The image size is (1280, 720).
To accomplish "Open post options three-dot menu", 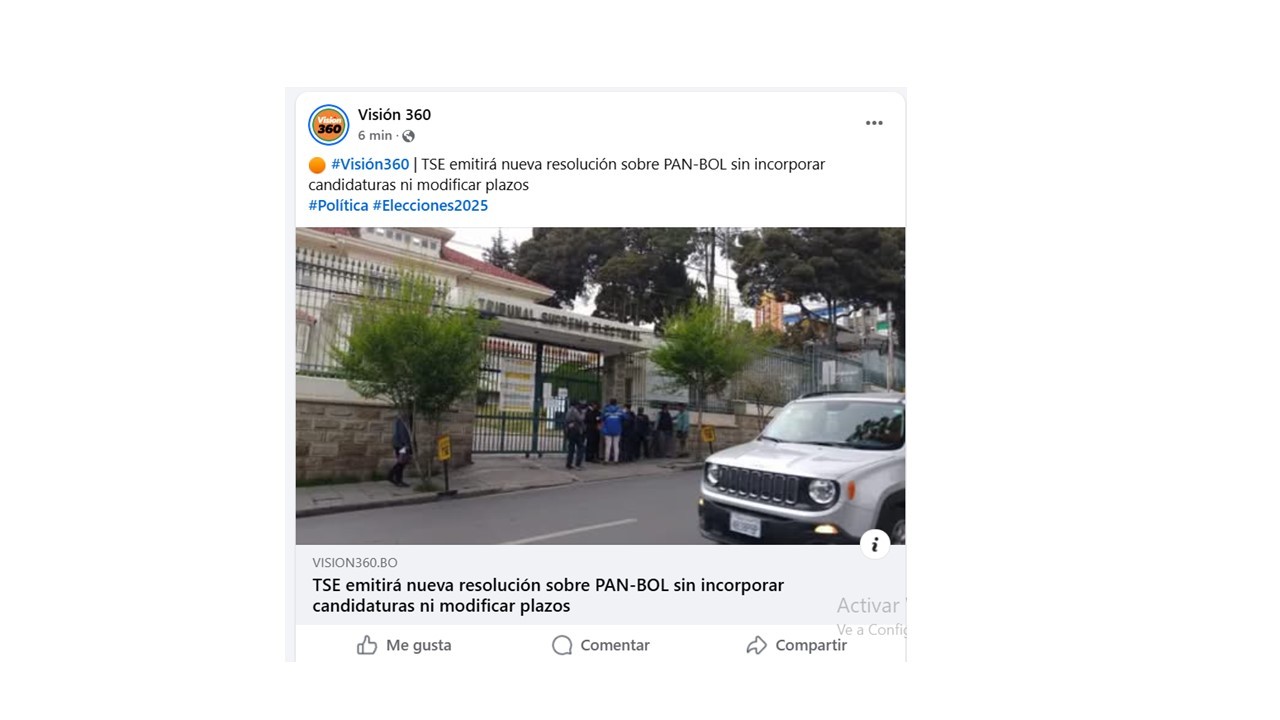I will [874, 123].
